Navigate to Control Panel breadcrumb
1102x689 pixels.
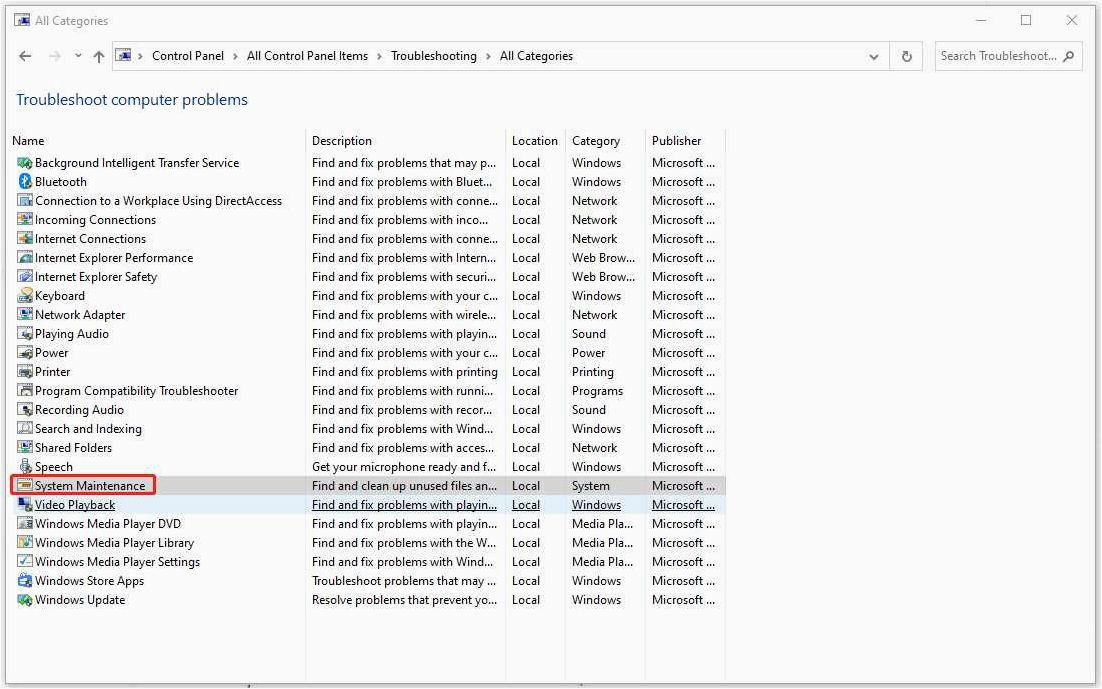coord(188,56)
